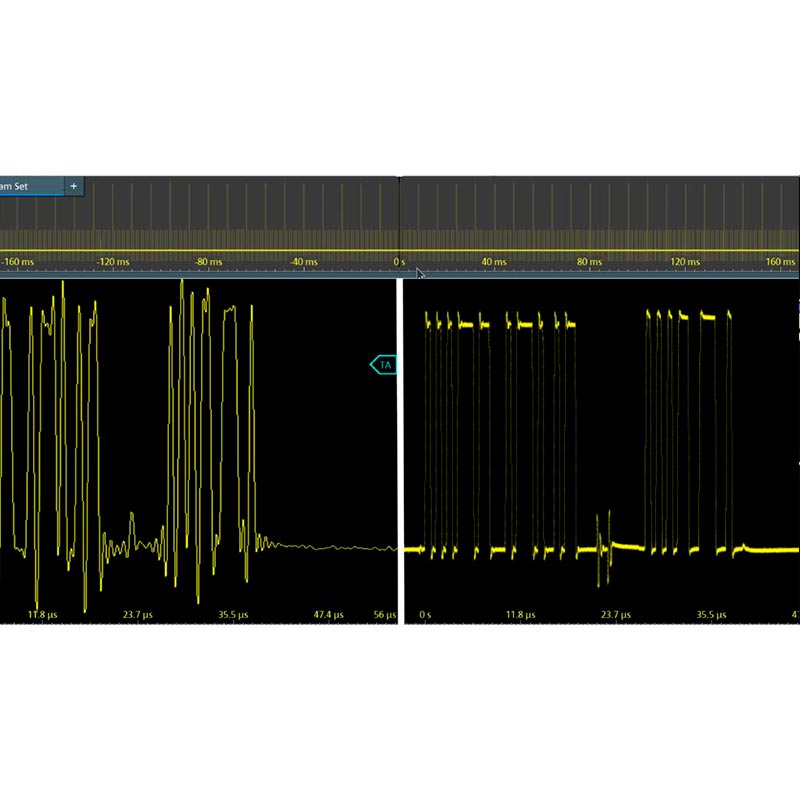Click the 120 ms overview time label
800x800 pixels.
pyautogui.click(x=684, y=262)
